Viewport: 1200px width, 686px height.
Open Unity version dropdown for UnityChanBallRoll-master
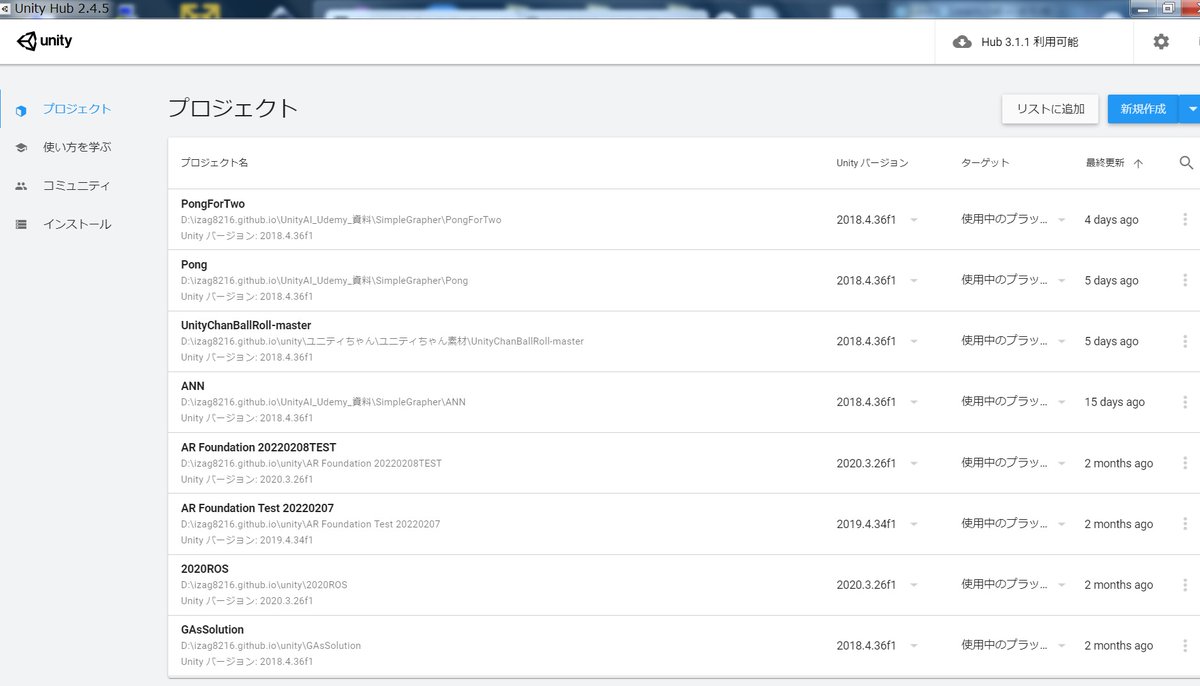click(x=914, y=342)
